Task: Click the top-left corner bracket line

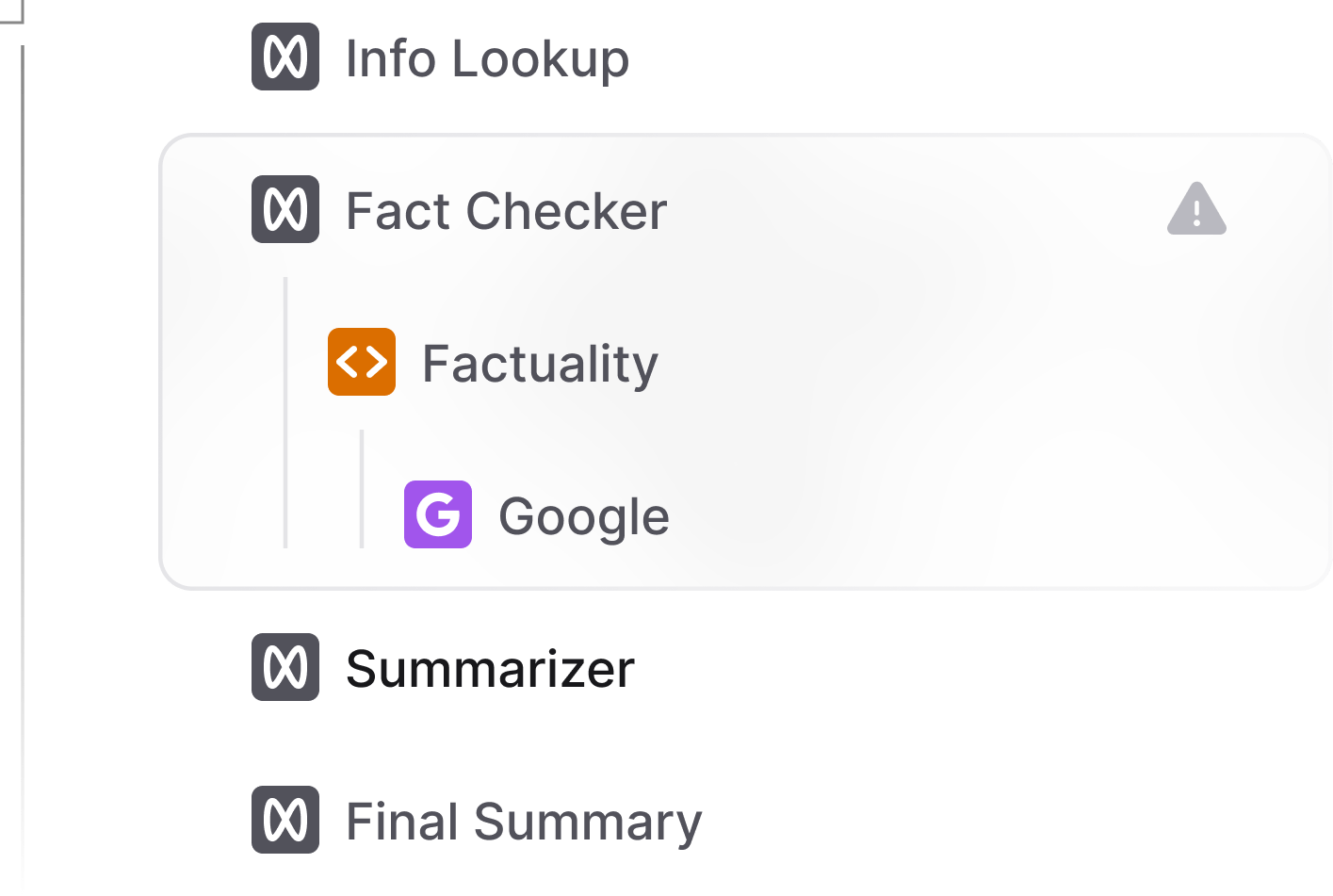Action: [x=11, y=21]
